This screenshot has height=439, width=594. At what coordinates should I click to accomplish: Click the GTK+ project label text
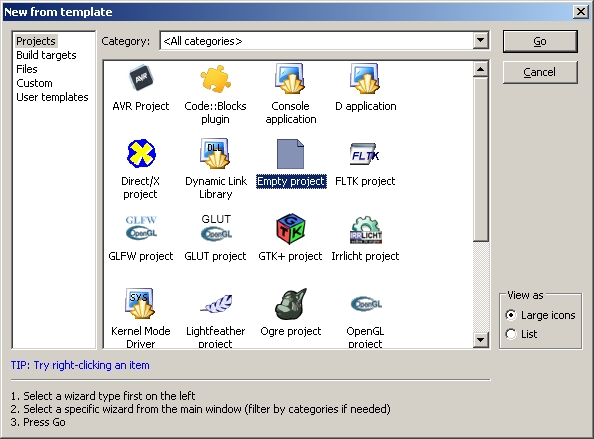tap(290, 256)
